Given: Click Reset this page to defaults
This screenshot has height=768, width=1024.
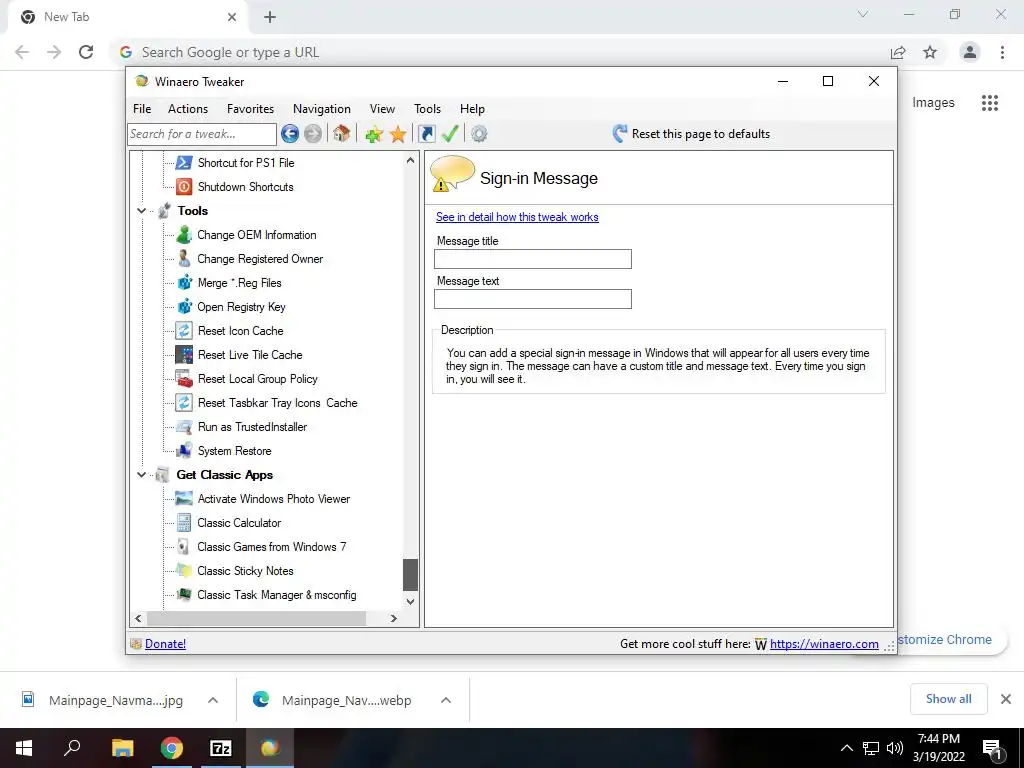Looking at the screenshot, I should [x=691, y=134].
